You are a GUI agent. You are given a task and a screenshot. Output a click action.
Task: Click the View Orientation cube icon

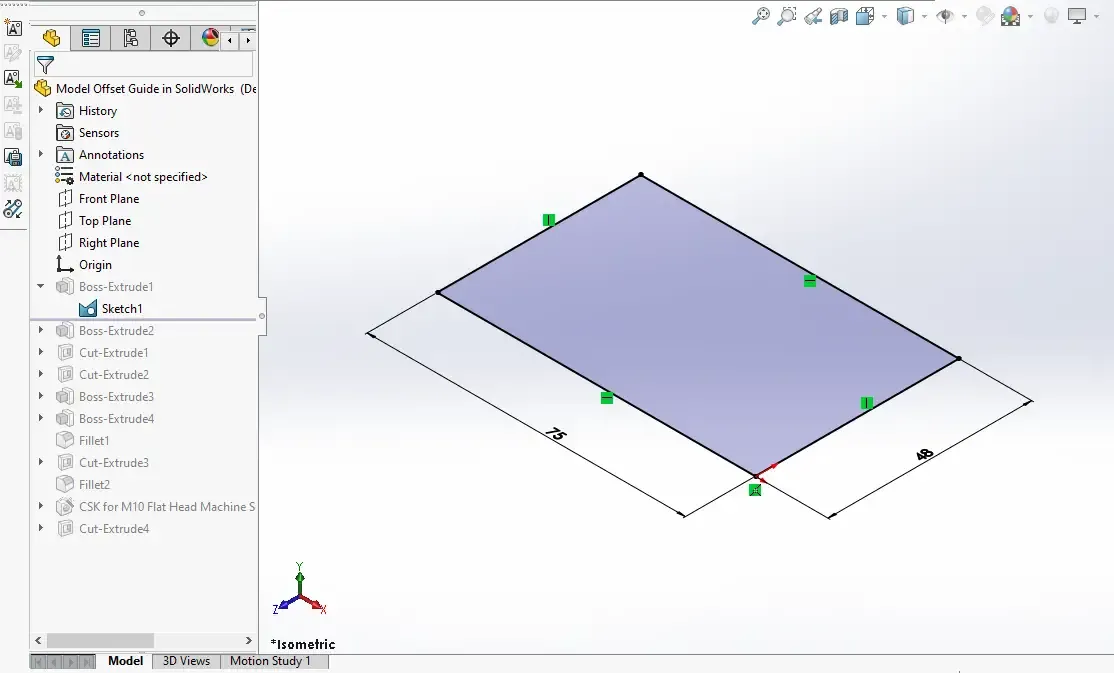point(865,16)
